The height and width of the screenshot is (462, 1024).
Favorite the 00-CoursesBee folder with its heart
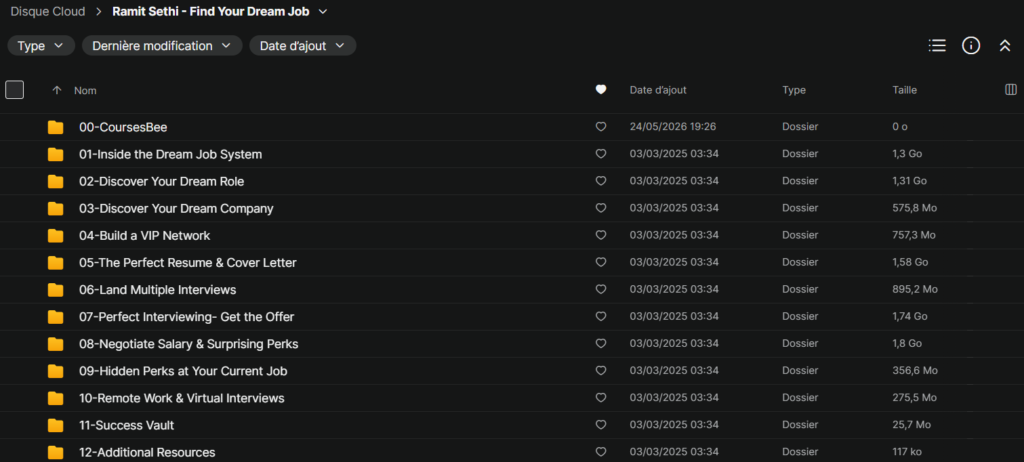coord(601,127)
